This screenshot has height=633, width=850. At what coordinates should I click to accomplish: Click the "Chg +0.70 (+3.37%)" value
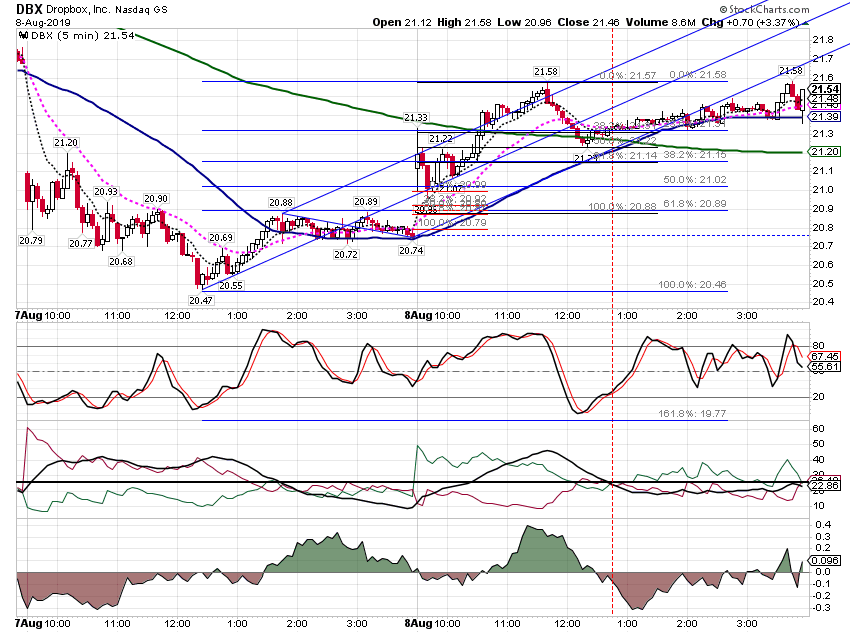(x=751, y=22)
